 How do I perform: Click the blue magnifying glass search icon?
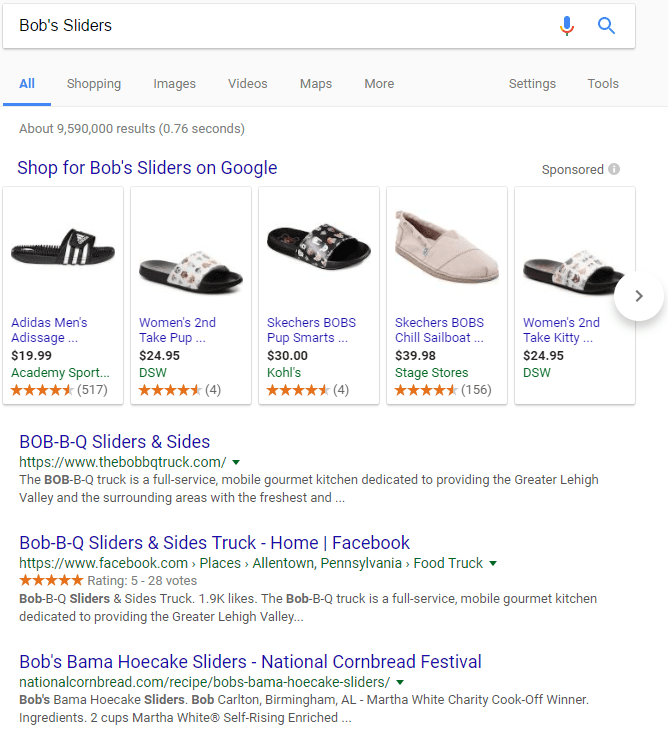[x=606, y=26]
